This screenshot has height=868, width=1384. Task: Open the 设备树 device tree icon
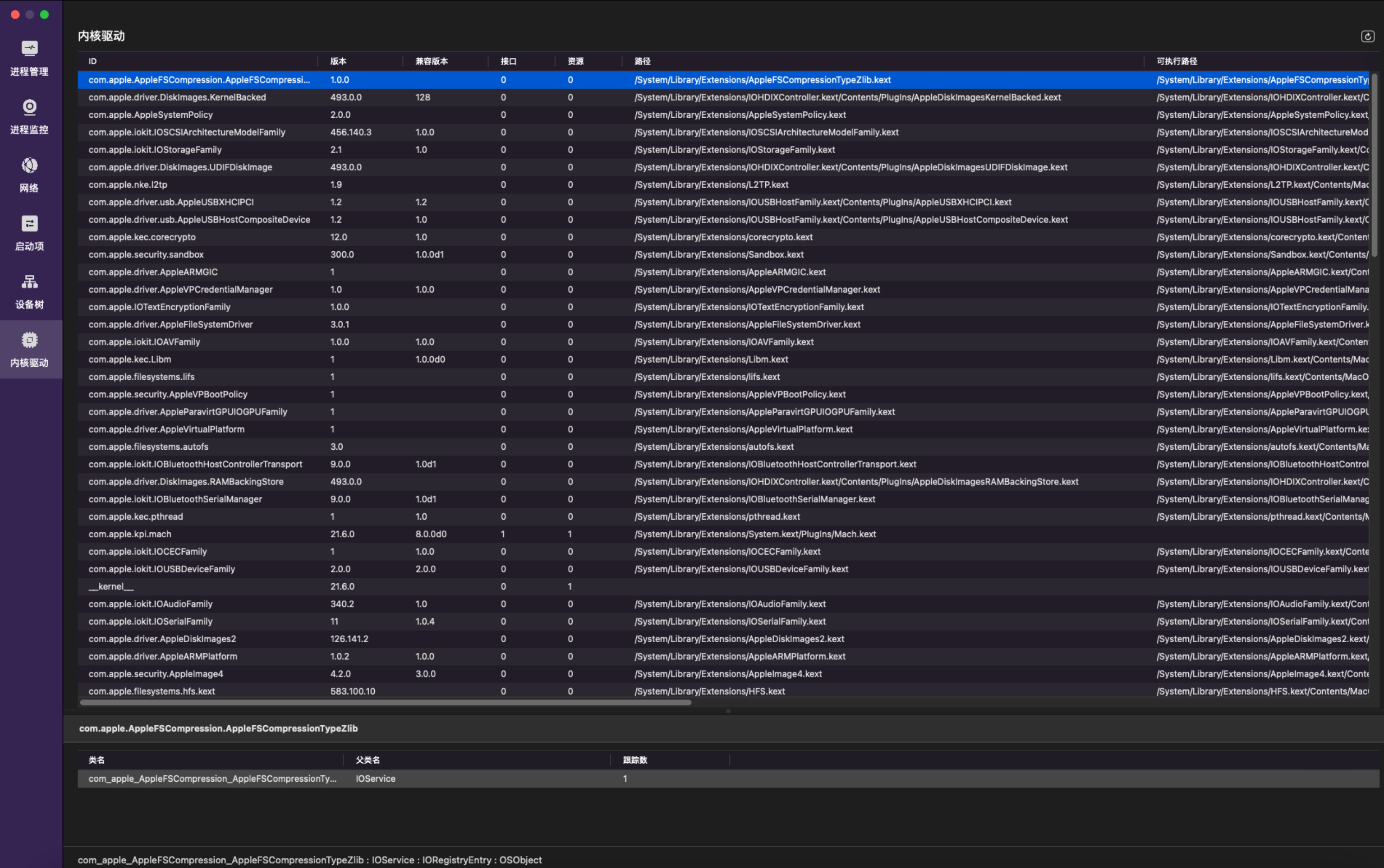29,282
